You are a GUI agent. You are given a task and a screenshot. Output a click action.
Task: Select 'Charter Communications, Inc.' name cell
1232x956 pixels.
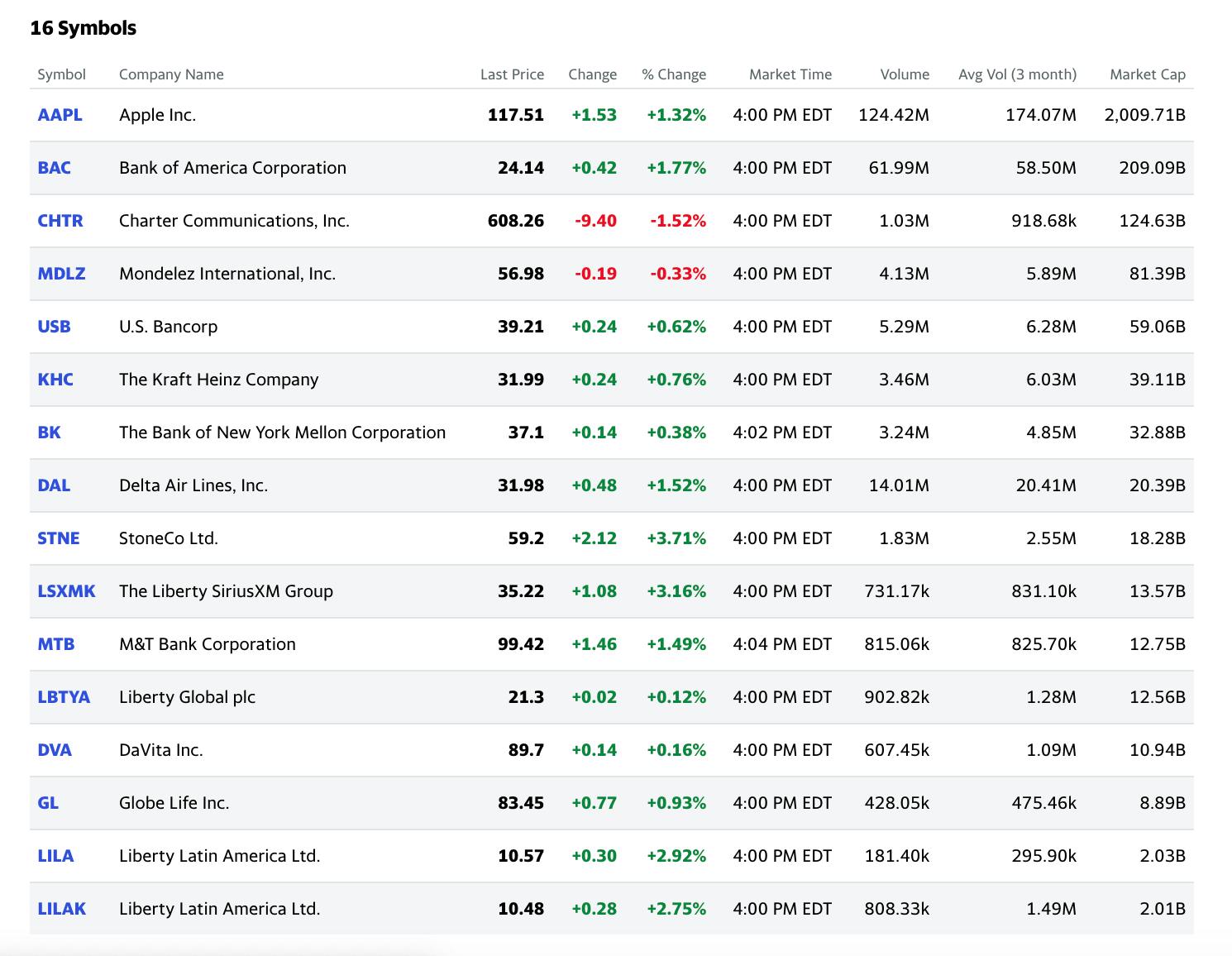coord(234,221)
